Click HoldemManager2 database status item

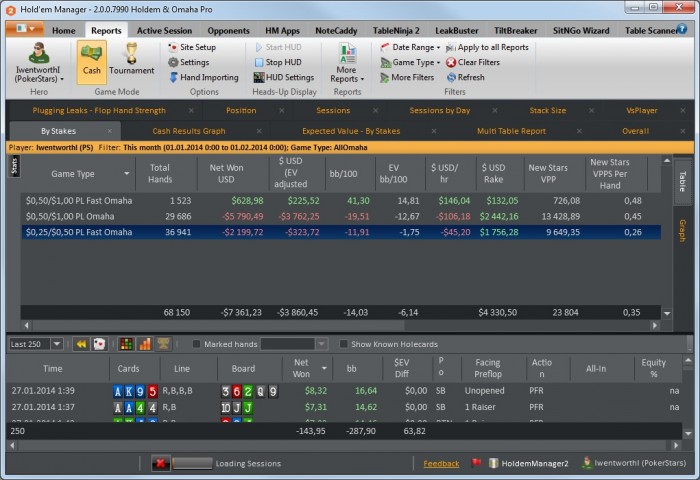[529, 463]
